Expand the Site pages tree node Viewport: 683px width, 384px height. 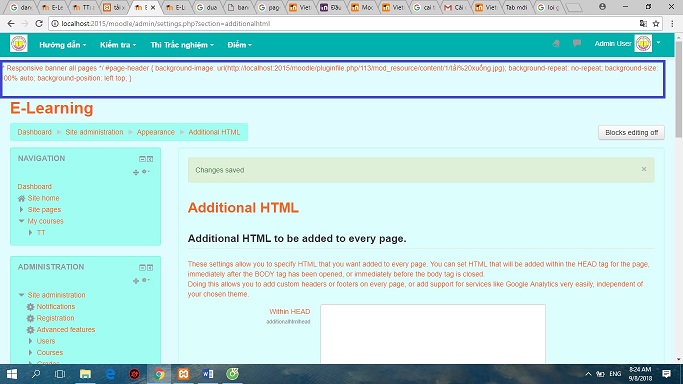(x=21, y=209)
